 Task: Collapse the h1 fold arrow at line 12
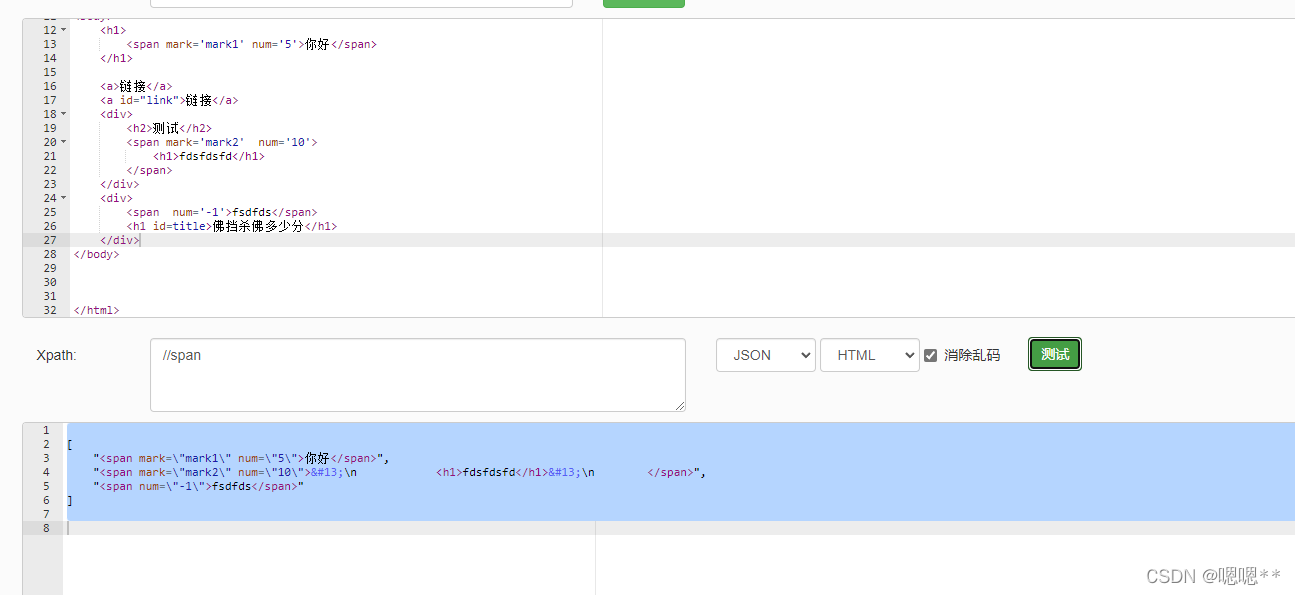tap(64, 30)
